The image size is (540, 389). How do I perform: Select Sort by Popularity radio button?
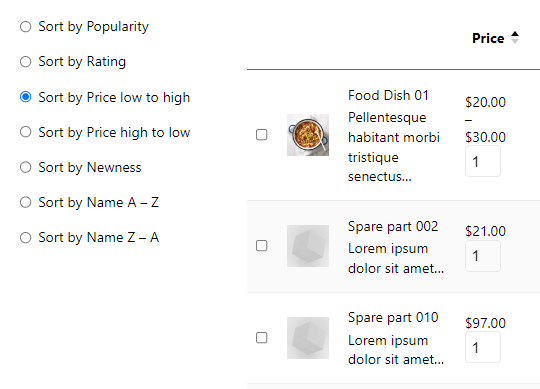pyautogui.click(x=25, y=27)
